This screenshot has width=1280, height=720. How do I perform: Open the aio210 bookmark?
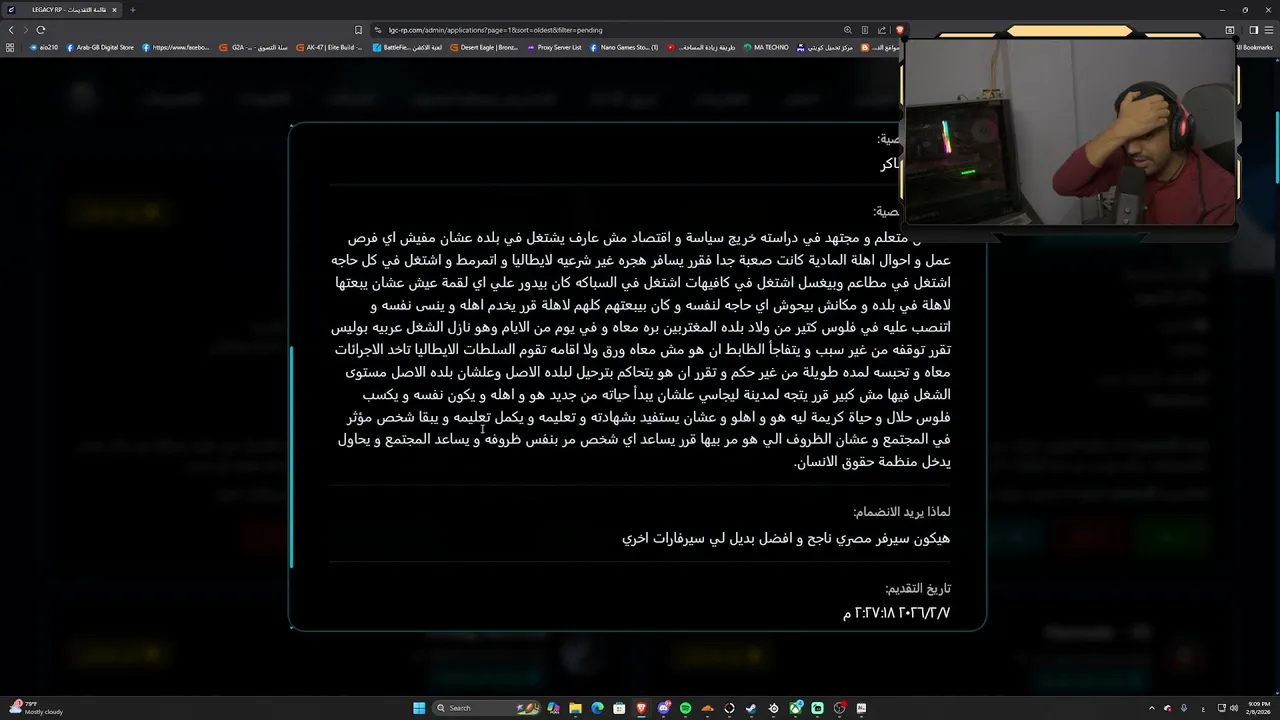click(44, 47)
